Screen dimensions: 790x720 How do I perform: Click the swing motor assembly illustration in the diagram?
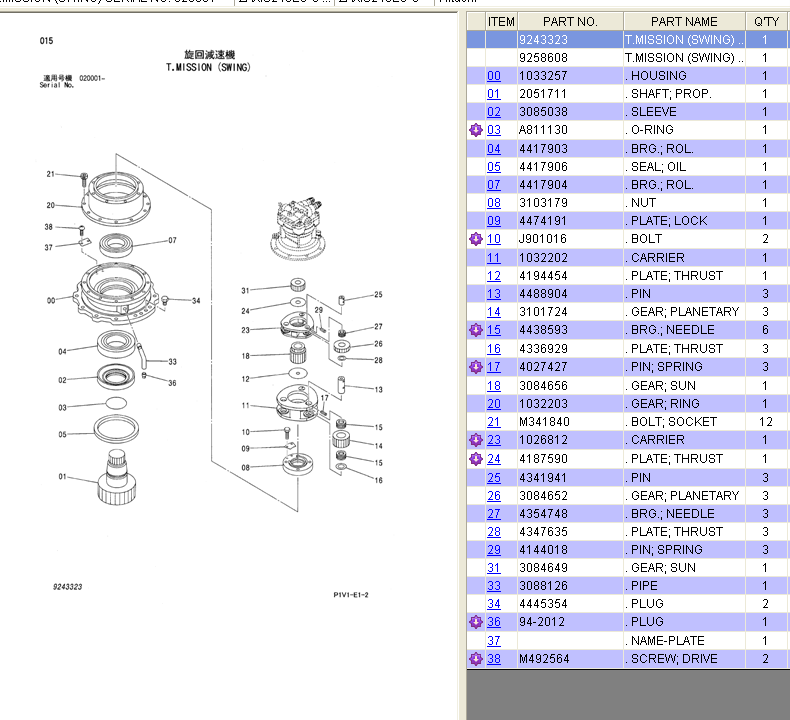point(300,226)
